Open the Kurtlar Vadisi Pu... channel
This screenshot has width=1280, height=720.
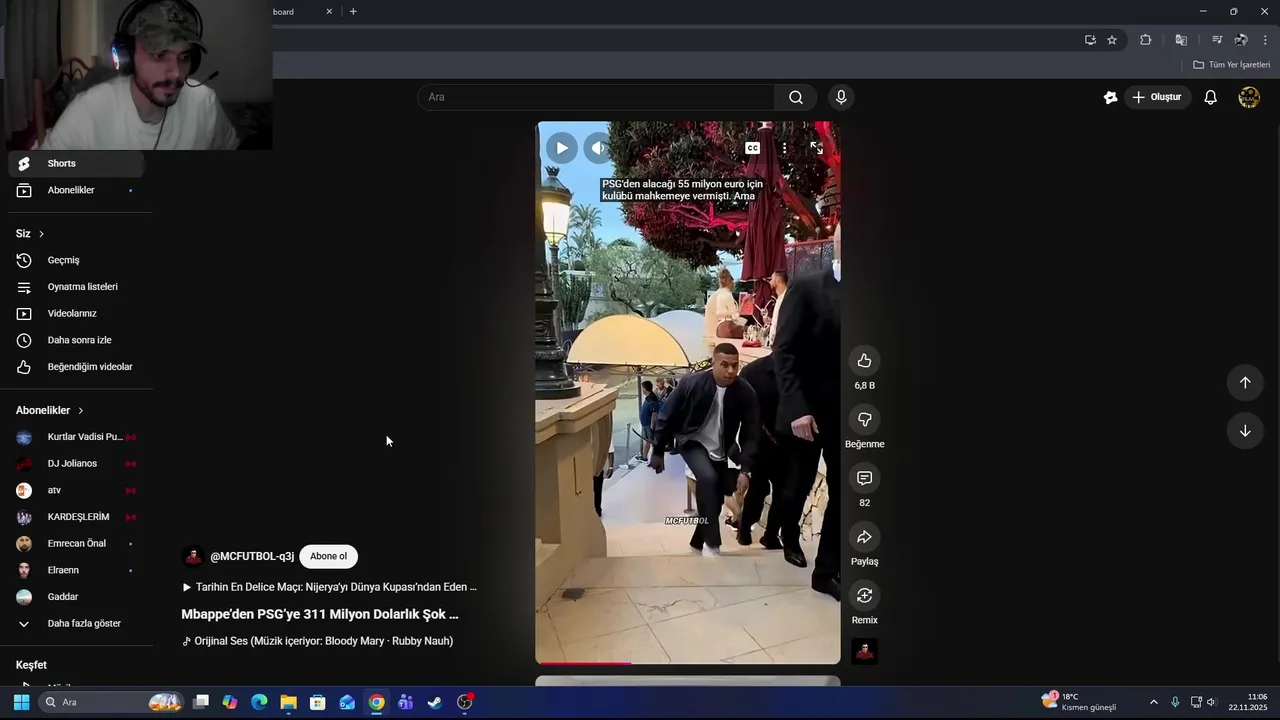coord(76,437)
